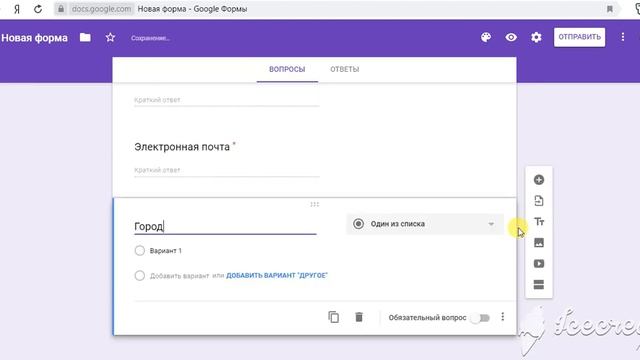The width and height of the screenshot is (640, 360).
Task: Click the docs.google.com address bar URL
Action: (101, 9)
